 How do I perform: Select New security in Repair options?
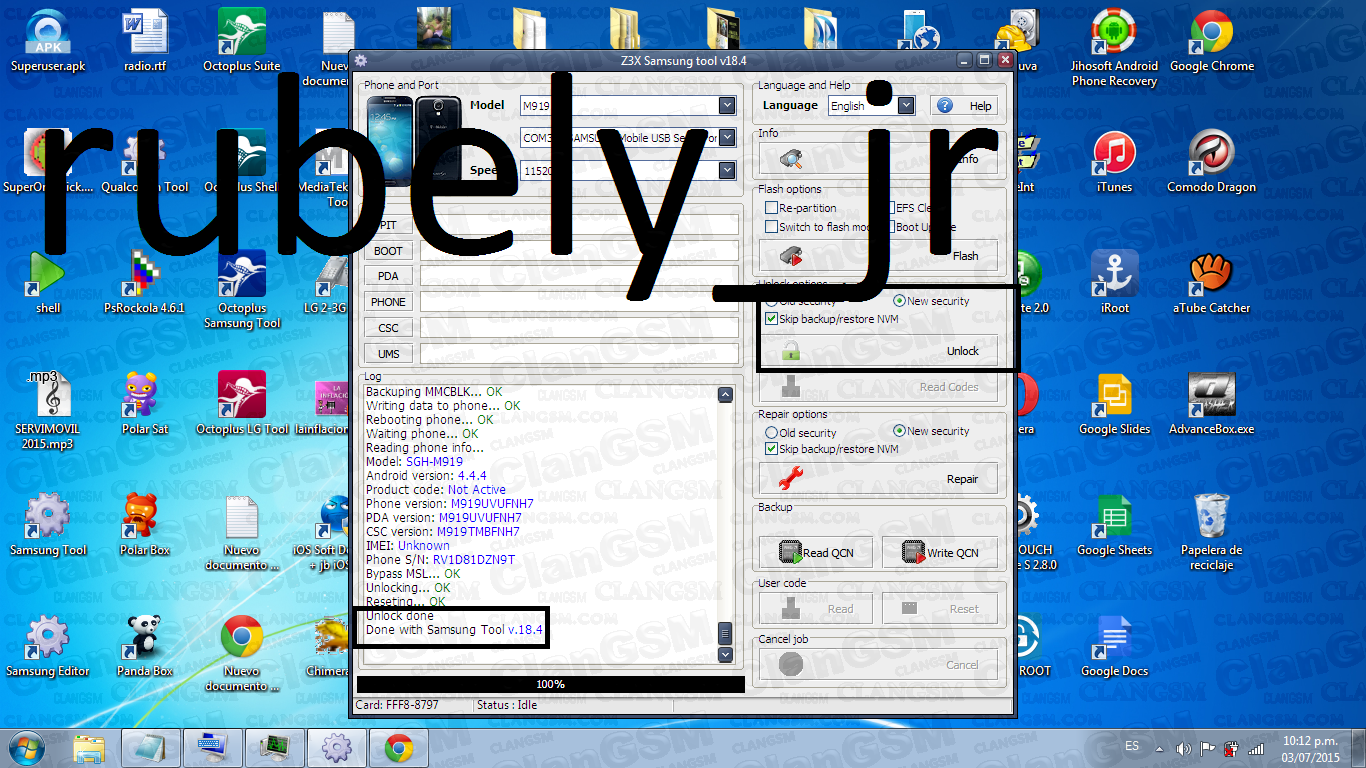(899, 431)
